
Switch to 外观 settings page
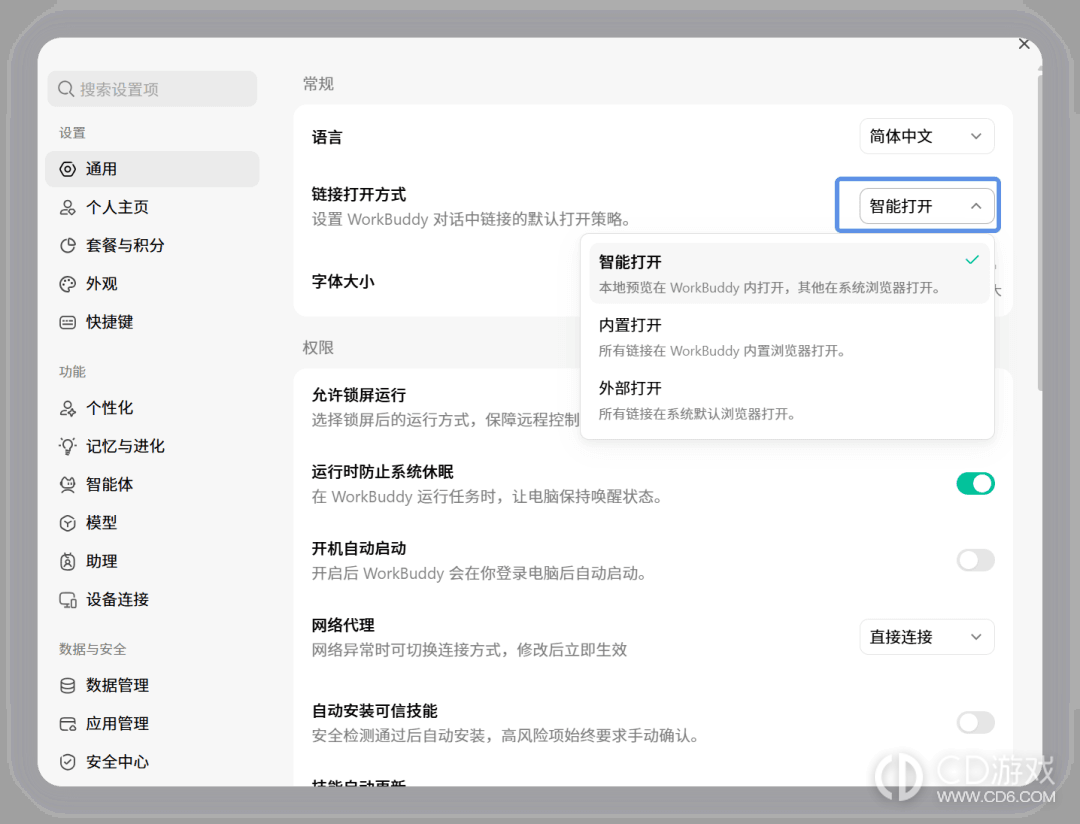click(x=152, y=284)
